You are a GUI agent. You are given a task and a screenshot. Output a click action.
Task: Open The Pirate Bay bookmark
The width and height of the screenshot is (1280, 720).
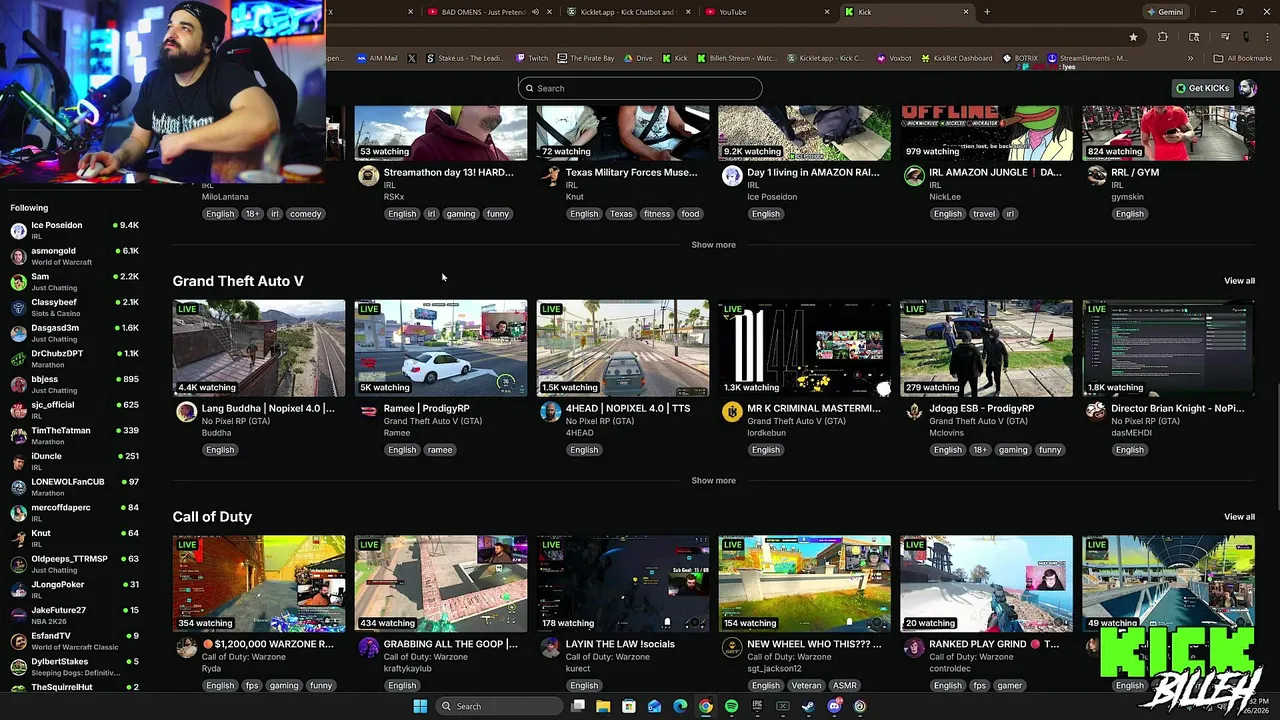click(586, 58)
